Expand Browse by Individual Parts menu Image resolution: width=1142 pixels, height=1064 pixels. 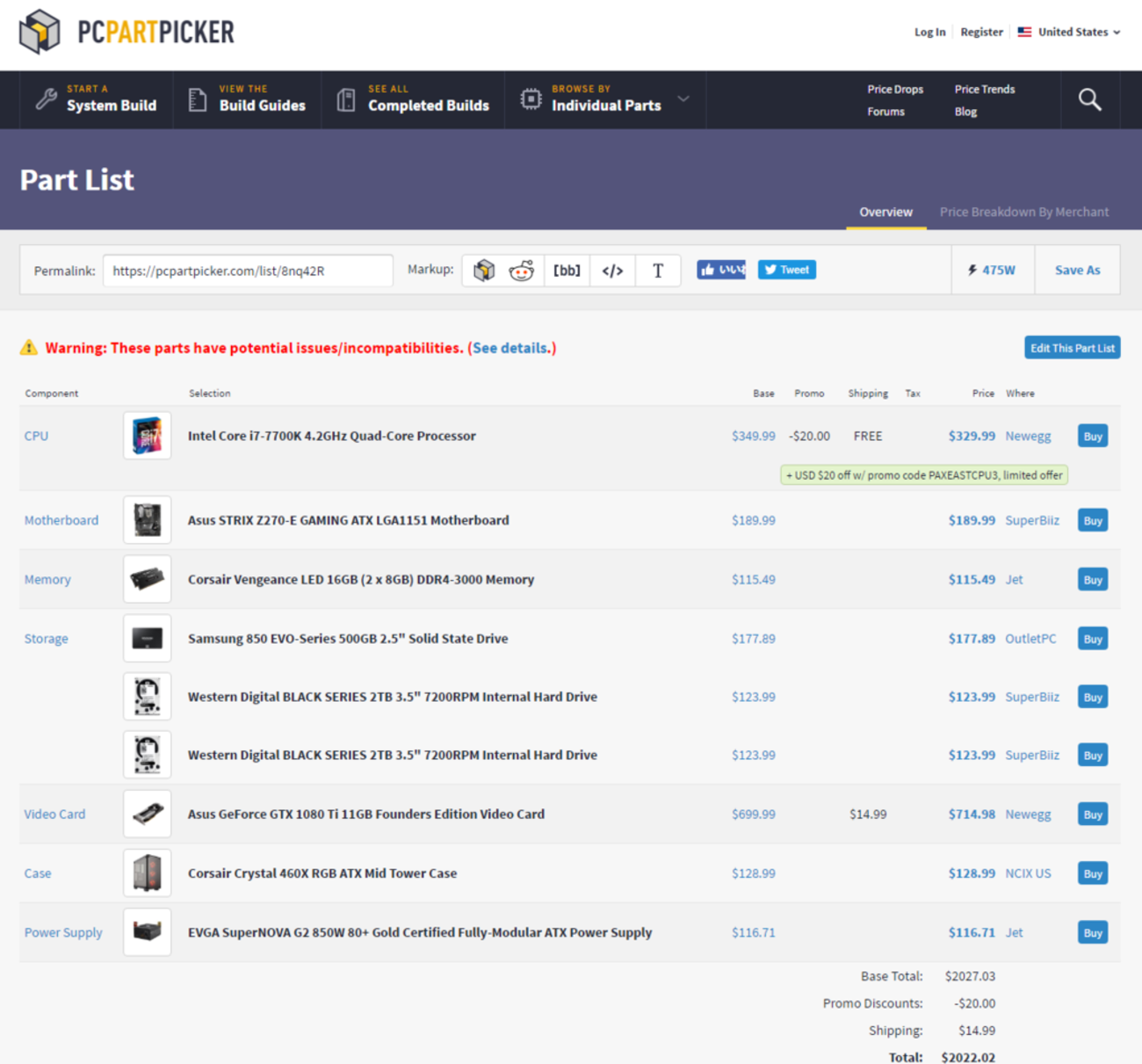click(605, 99)
